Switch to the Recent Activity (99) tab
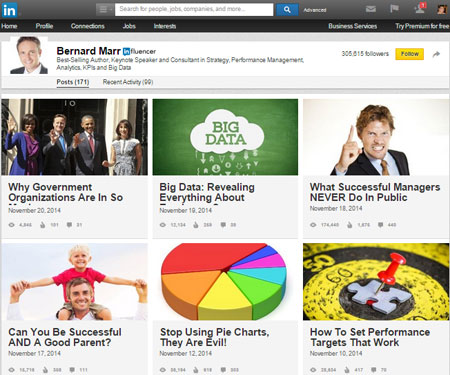Viewport: 450px width, 375px height. pos(128,82)
